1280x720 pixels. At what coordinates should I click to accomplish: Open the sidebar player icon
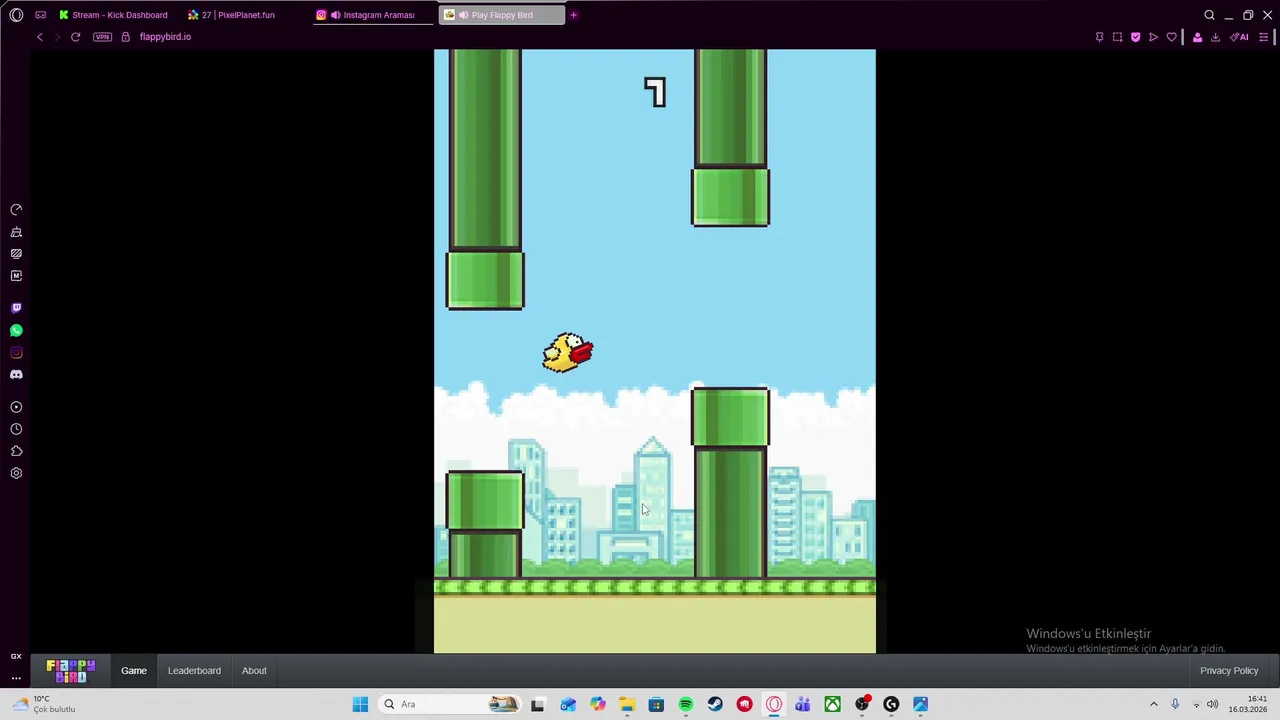(x=16, y=407)
